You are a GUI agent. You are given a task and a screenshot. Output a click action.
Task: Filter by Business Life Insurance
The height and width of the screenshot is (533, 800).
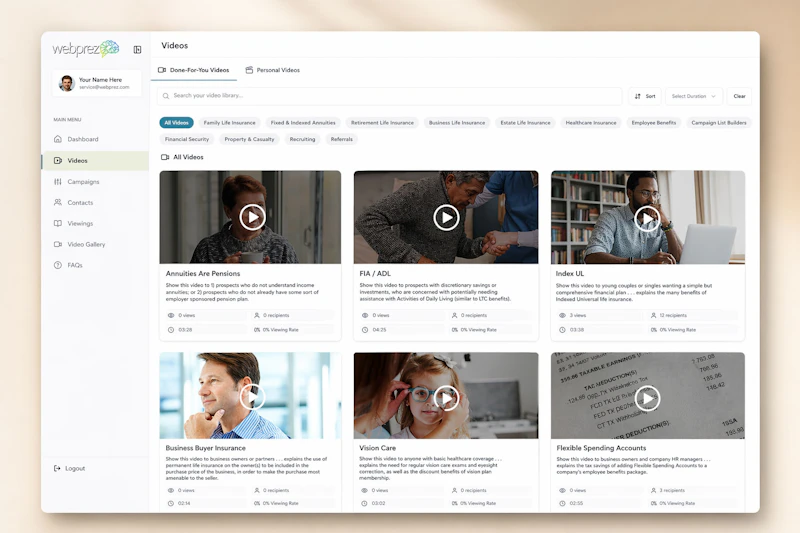(x=457, y=123)
